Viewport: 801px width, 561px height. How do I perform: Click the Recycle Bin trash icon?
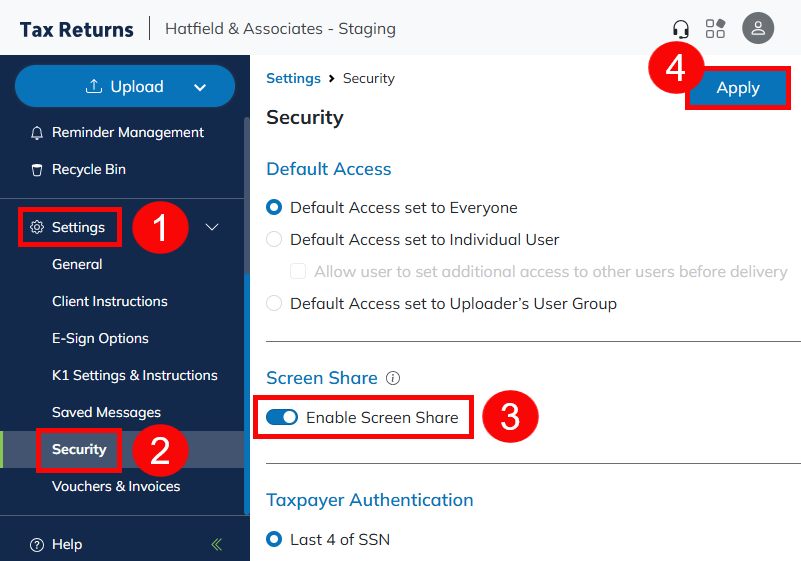[x=37, y=170]
